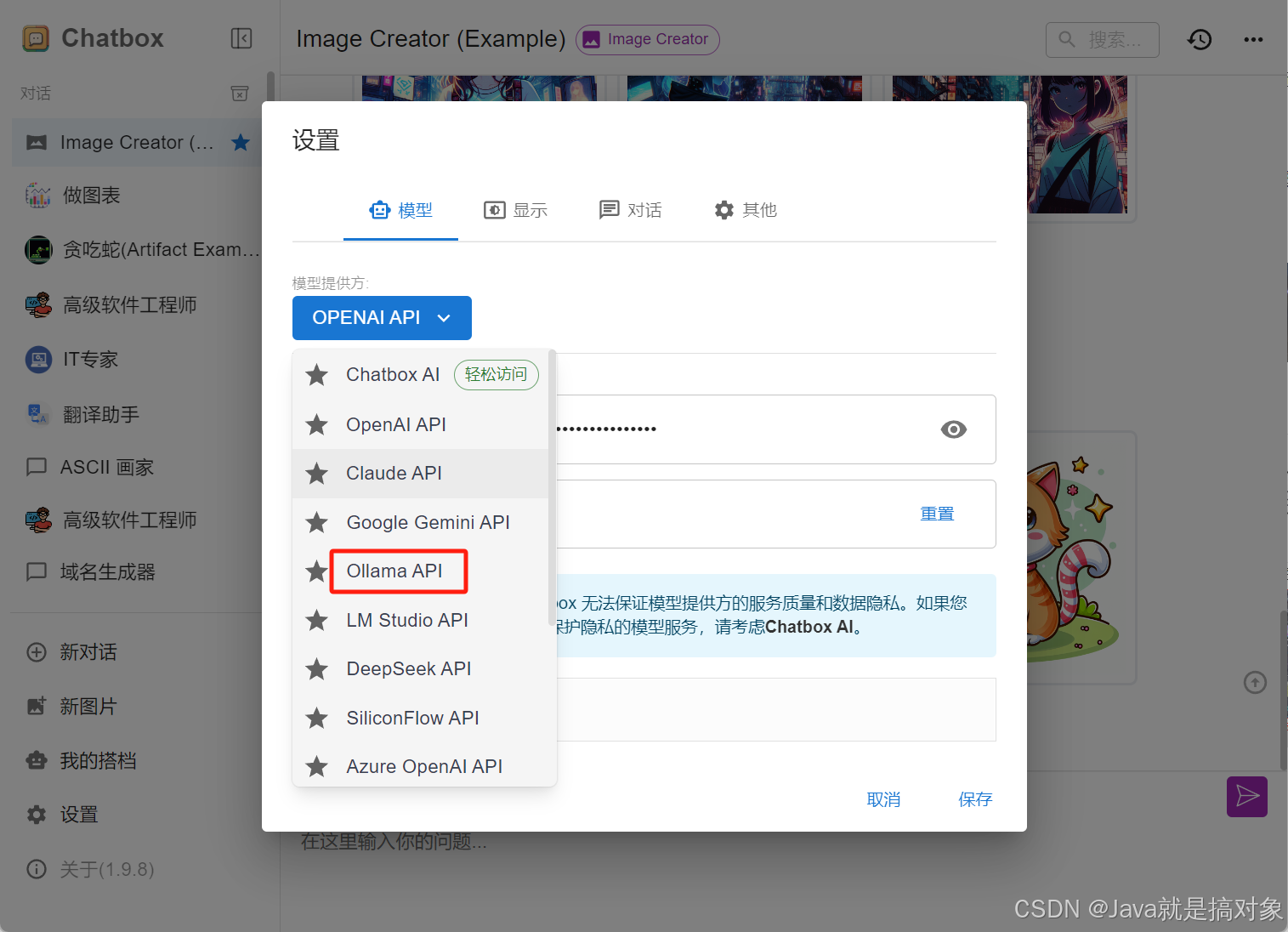Click the sidebar 设置 gear icon

click(x=37, y=815)
